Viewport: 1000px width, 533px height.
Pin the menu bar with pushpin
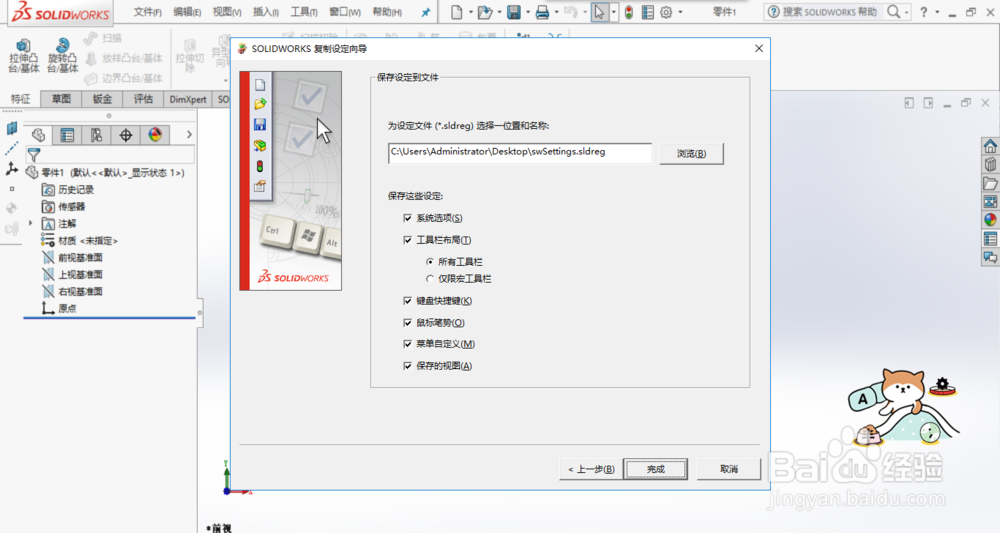point(425,12)
